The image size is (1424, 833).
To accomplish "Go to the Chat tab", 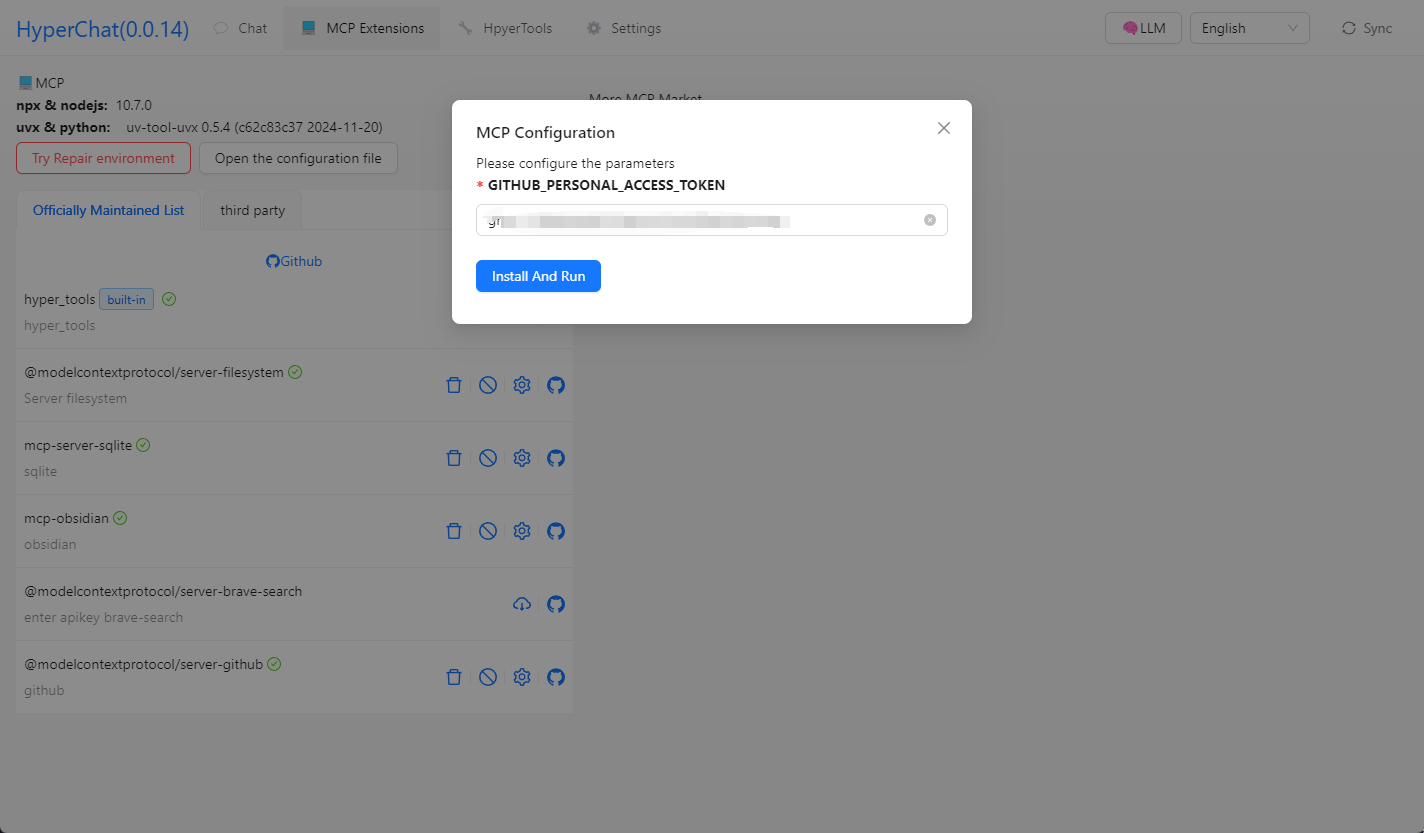I will point(241,28).
